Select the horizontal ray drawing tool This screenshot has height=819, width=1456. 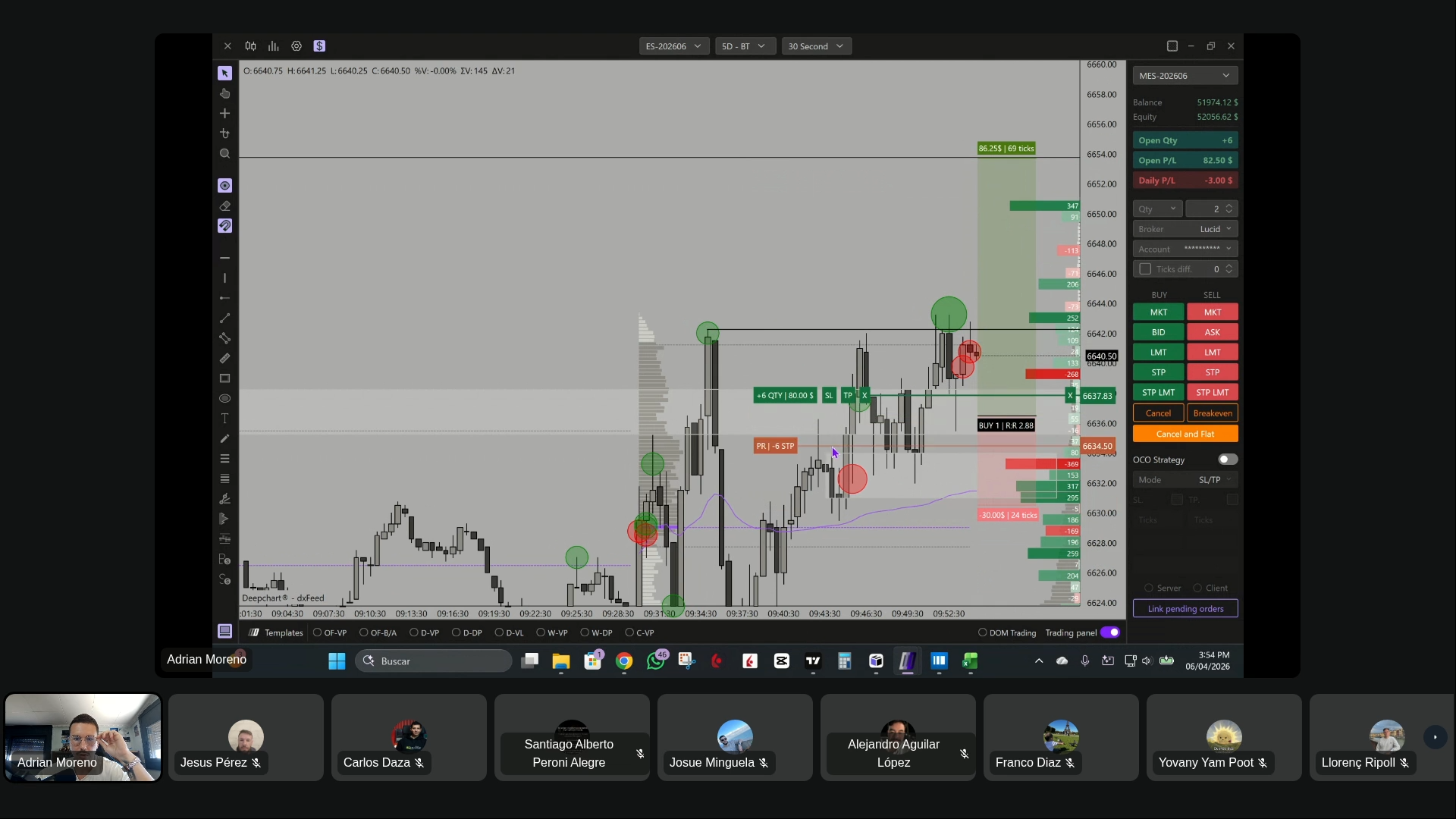click(224, 298)
